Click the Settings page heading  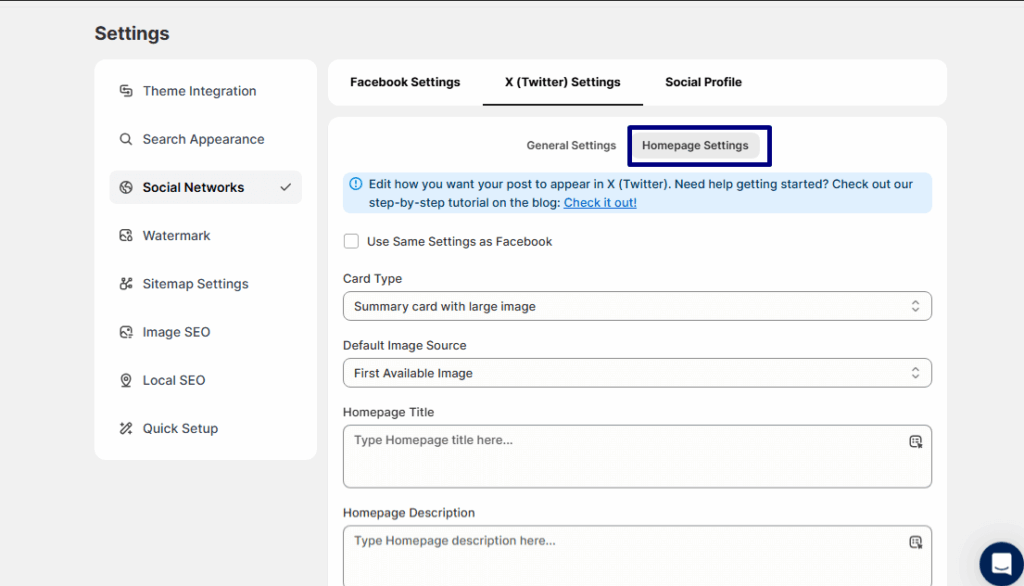tap(132, 33)
